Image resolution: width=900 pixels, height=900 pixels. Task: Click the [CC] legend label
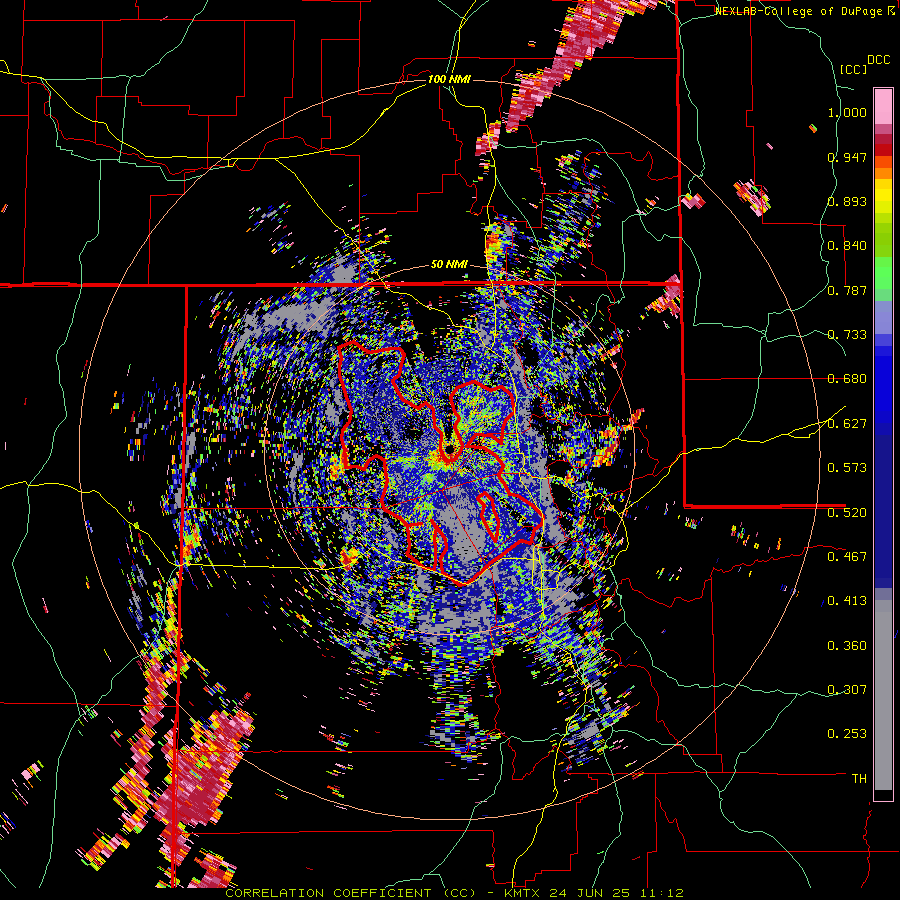click(x=853, y=69)
